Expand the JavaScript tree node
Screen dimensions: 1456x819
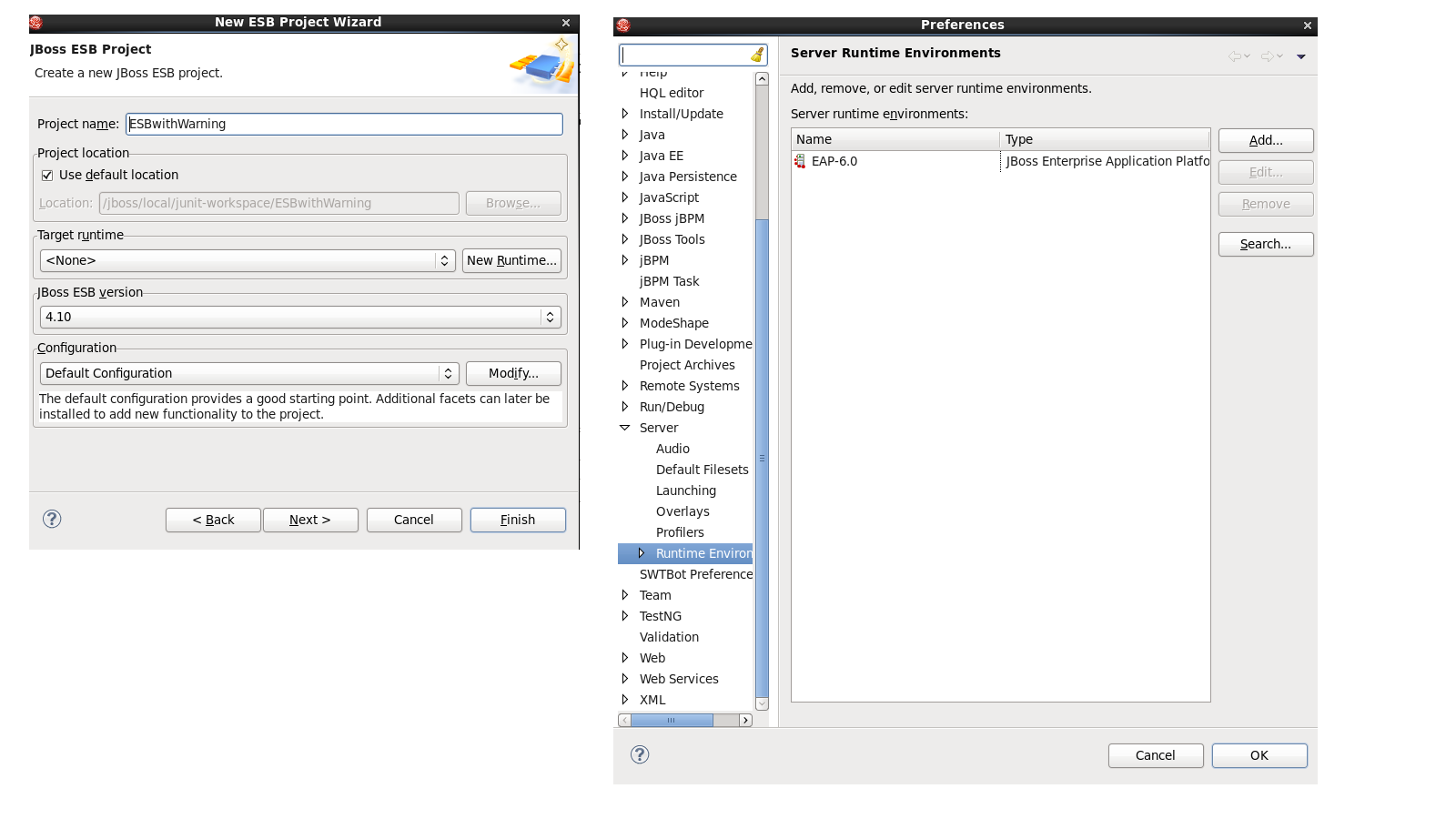[x=625, y=197]
